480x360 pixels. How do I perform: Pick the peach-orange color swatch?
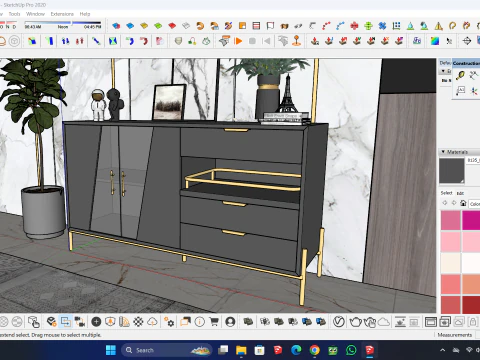click(x=471, y=284)
